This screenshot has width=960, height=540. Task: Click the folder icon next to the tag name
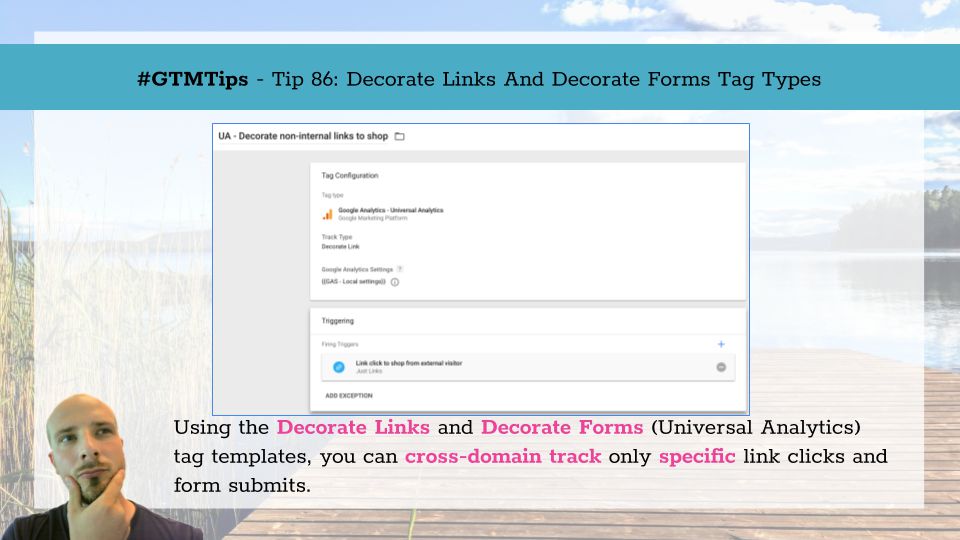pos(400,137)
